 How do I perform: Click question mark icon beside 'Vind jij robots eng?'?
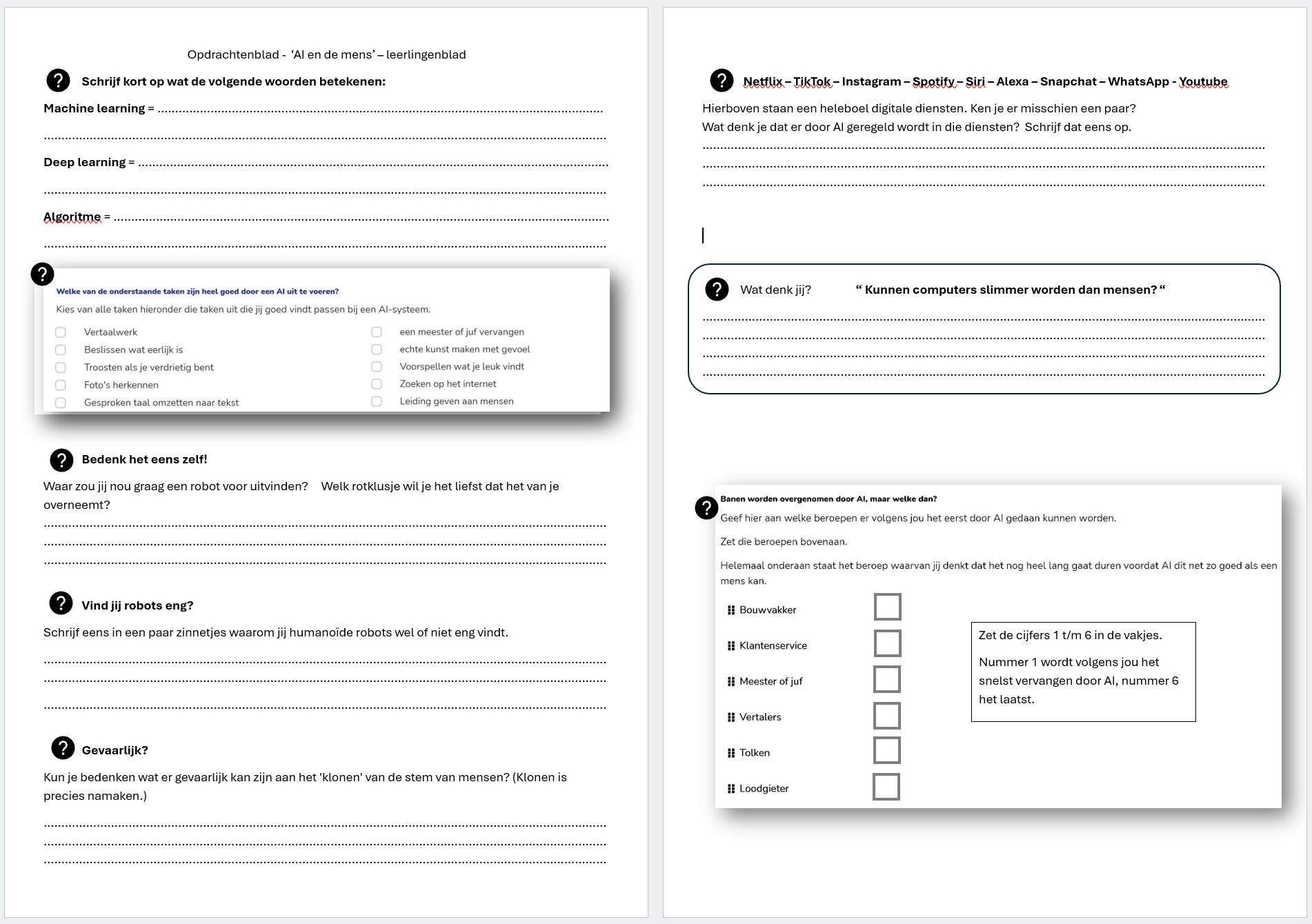(61, 603)
